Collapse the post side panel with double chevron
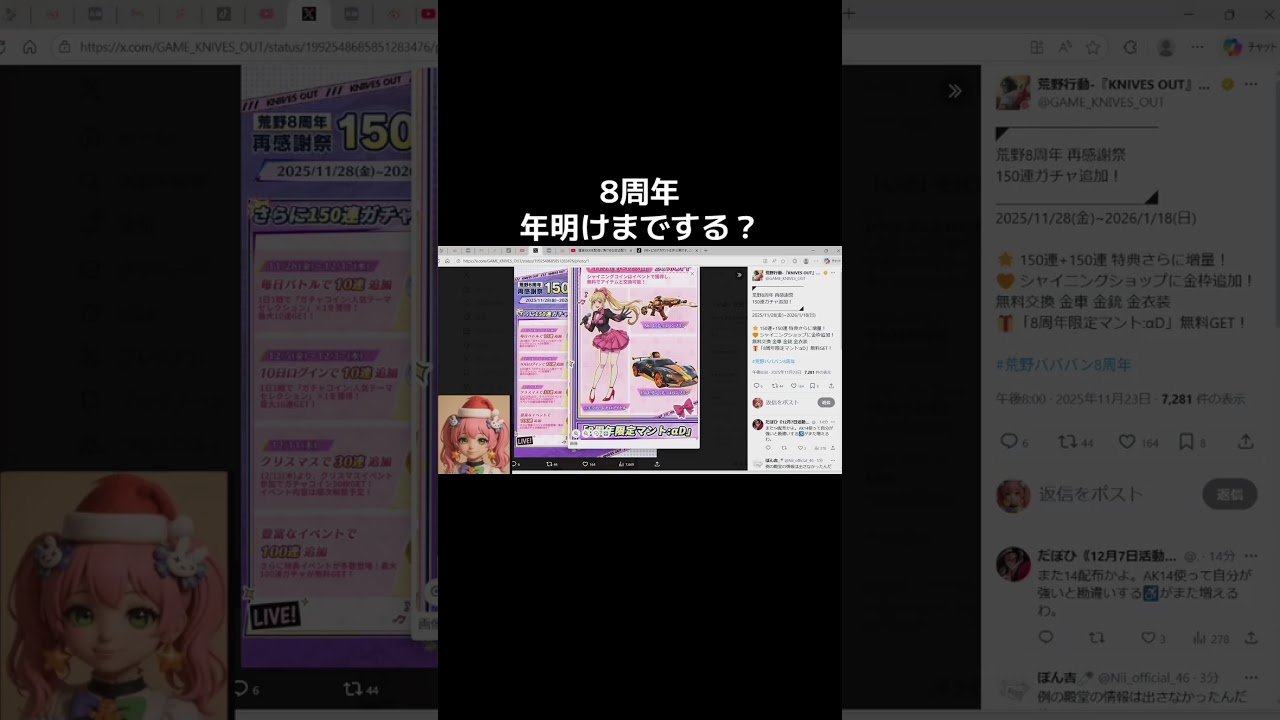 tap(955, 91)
